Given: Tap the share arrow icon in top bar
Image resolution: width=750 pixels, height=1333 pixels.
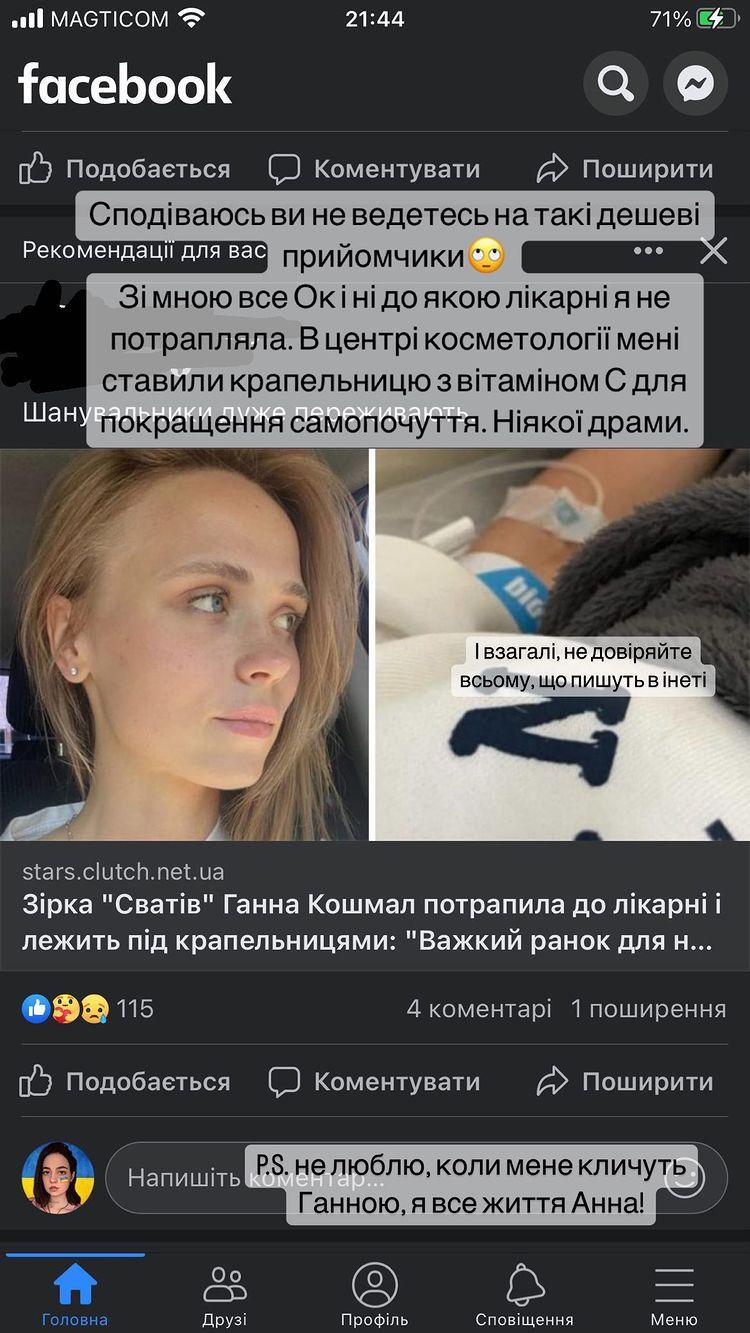Looking at the screenshot, I should (x=552, y=168).
